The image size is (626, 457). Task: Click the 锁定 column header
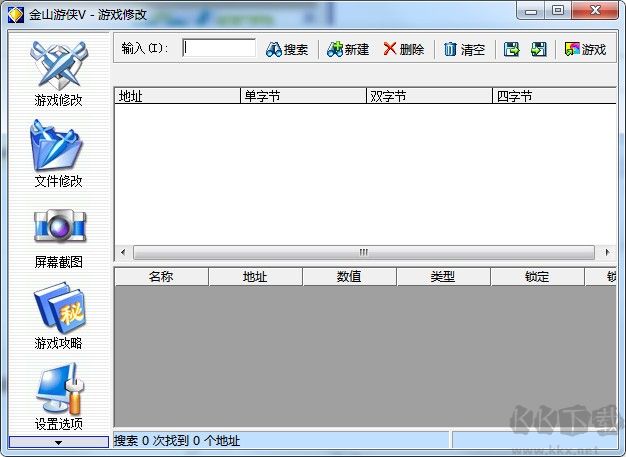[537, 277]
